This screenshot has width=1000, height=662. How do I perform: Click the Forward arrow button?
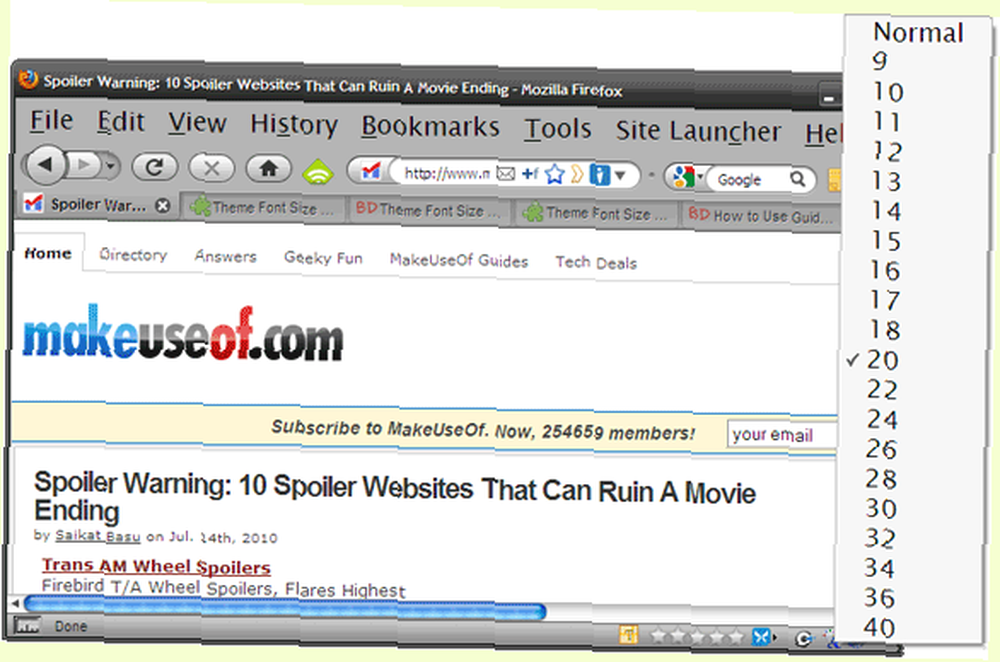coord(84,165)
